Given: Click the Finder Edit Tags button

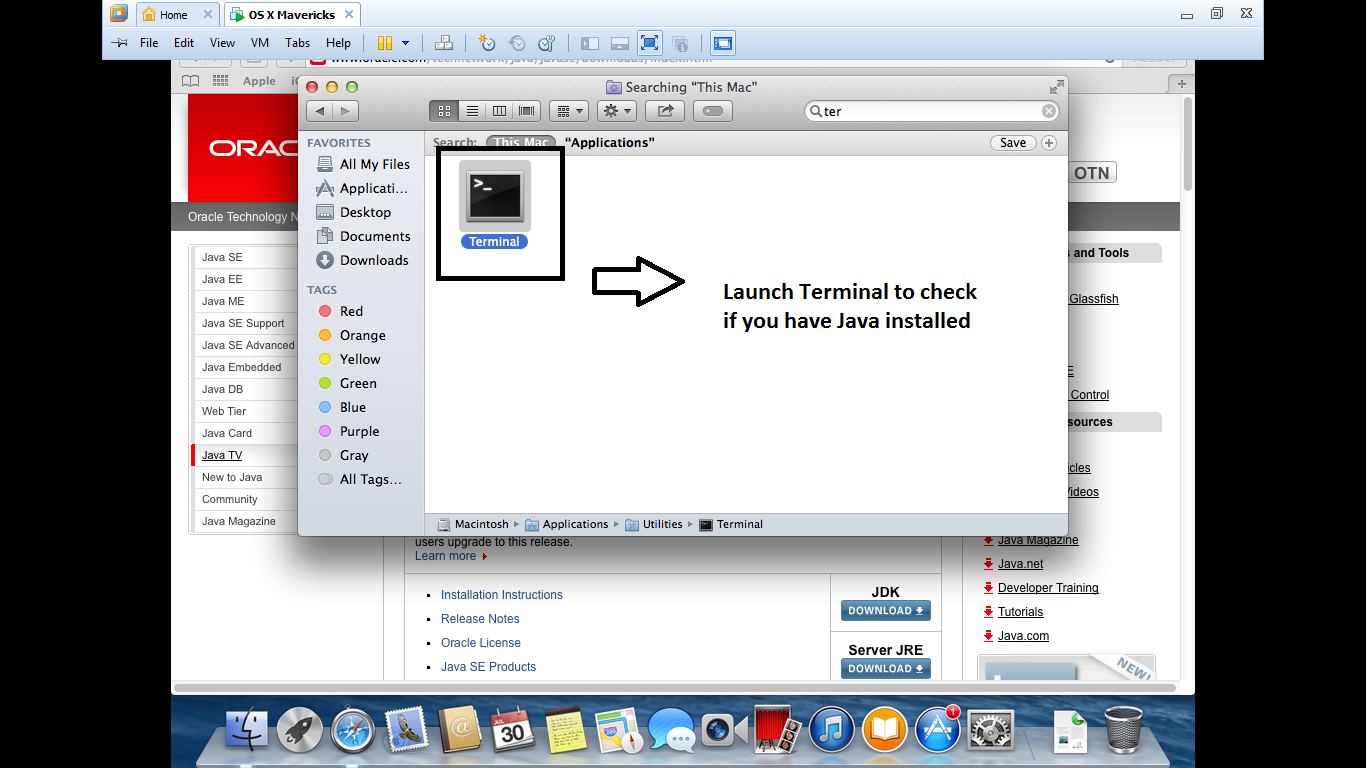Looking at the screenshot, I should tap(713, 111).
